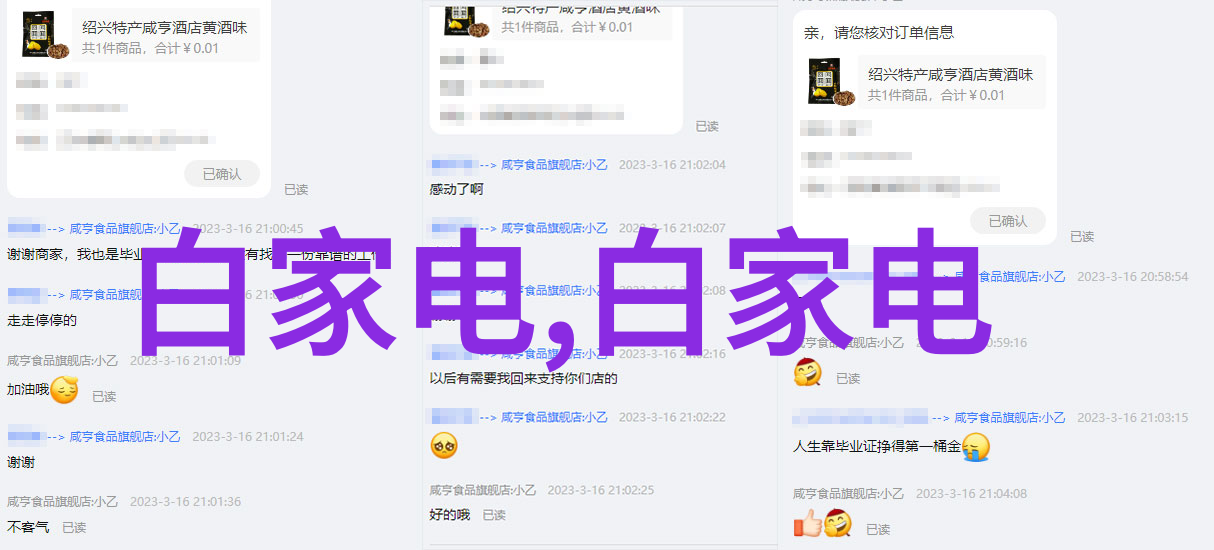The height and width of the screenshot is (550, 1214).
Task: Click 咸亨食品旗舰店:小乙 sender at 21:01:24
Action: pyautogui.click(x=127, y=437)
